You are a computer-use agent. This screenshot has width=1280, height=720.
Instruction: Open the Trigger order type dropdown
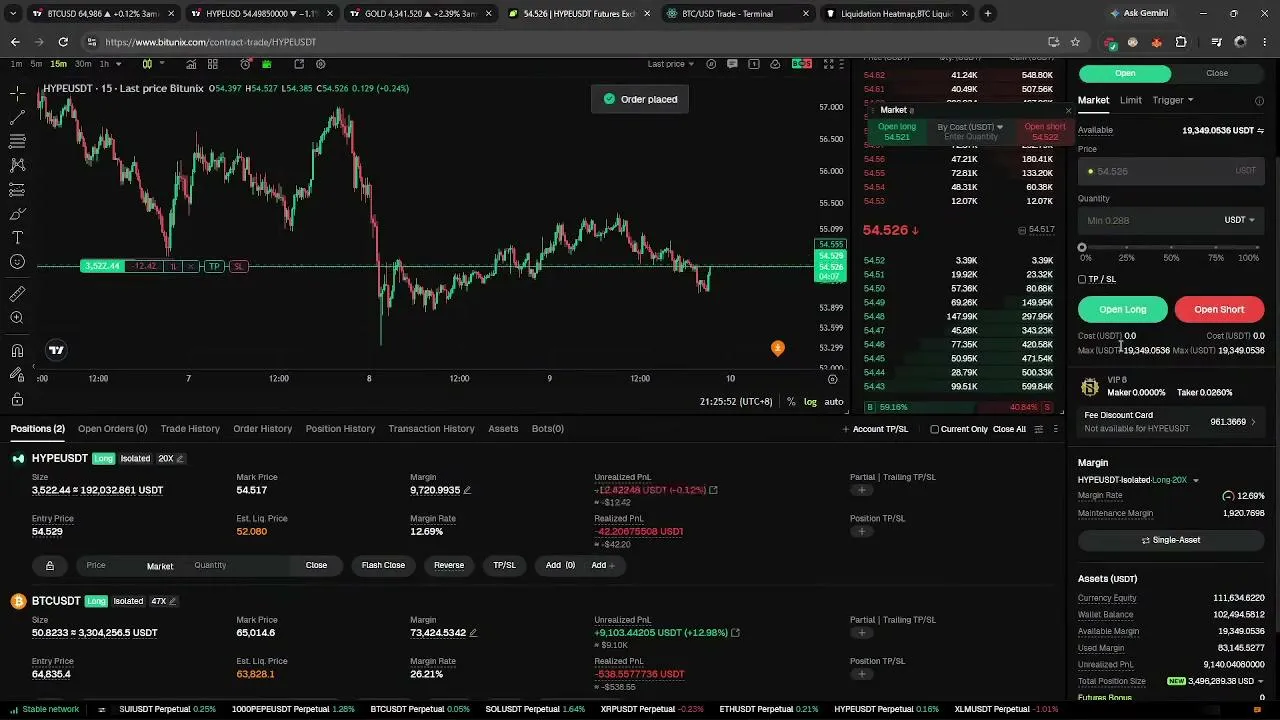pyautogui.click(x=1173, y=100)
